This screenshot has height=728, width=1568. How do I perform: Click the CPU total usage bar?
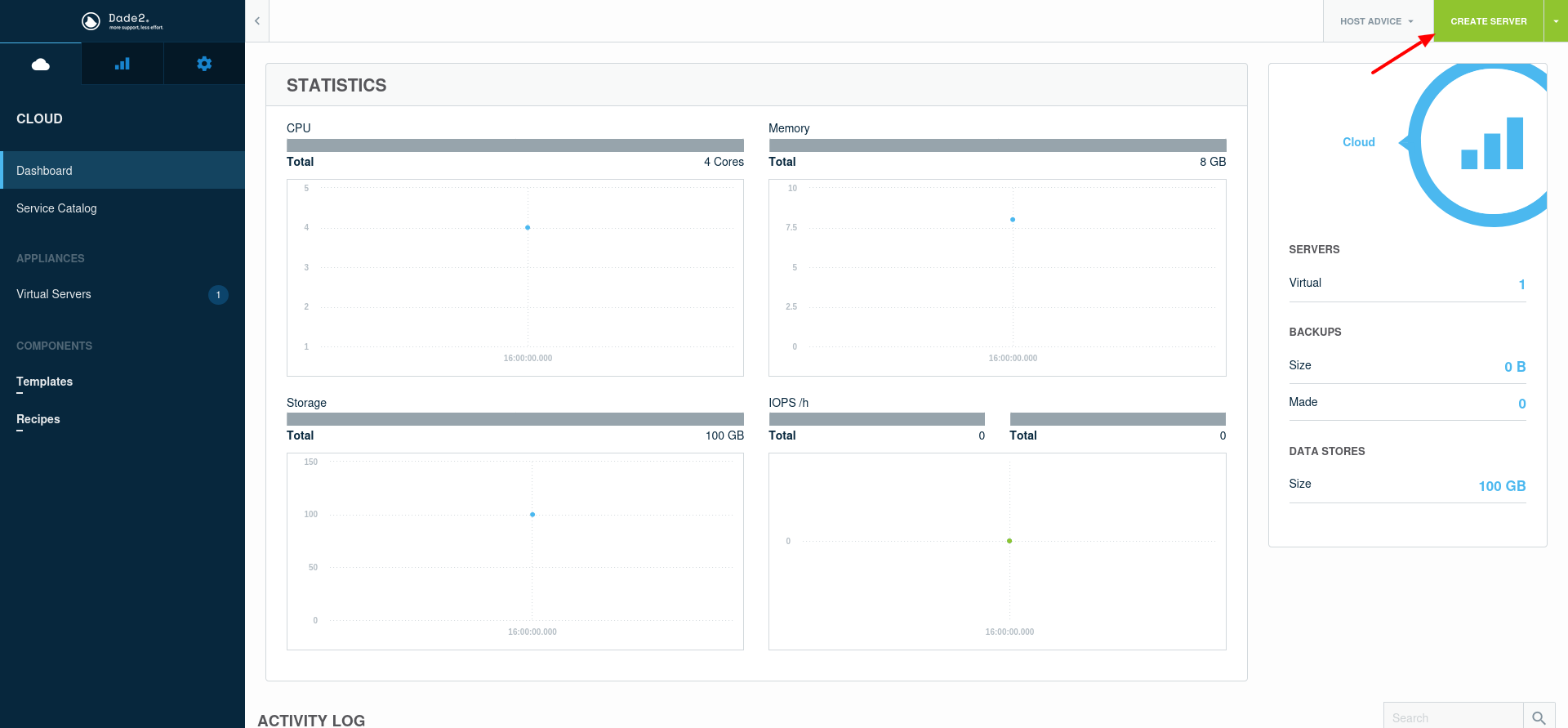pyautogui.click(x=515, y=145)
